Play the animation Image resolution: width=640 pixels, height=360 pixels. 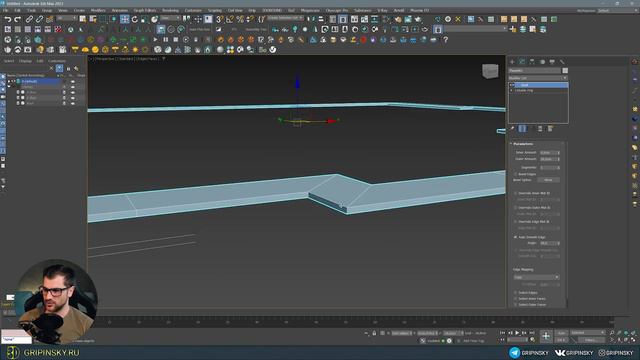coord(517,333)
